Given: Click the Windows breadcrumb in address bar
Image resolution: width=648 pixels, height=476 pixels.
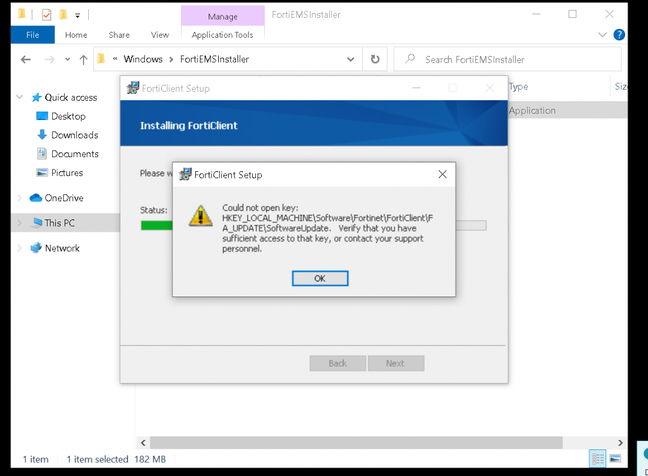Looking at the screenshot, I should click(143, 59).
